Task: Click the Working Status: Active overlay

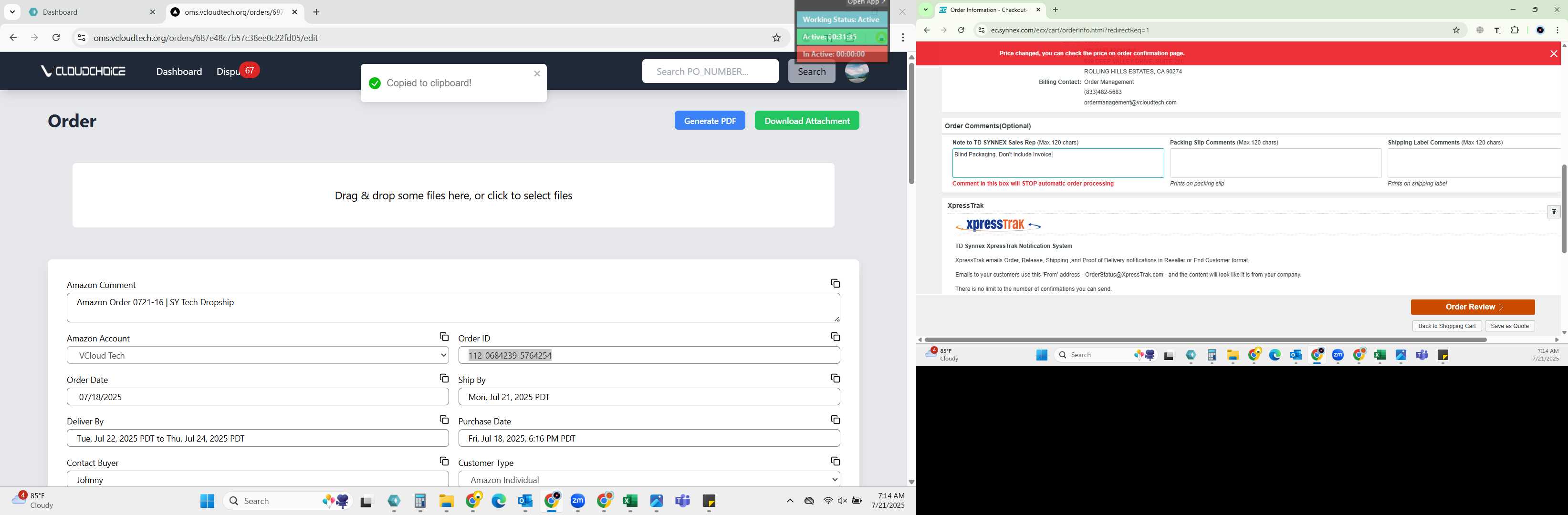Action: [x=841, y=20]
